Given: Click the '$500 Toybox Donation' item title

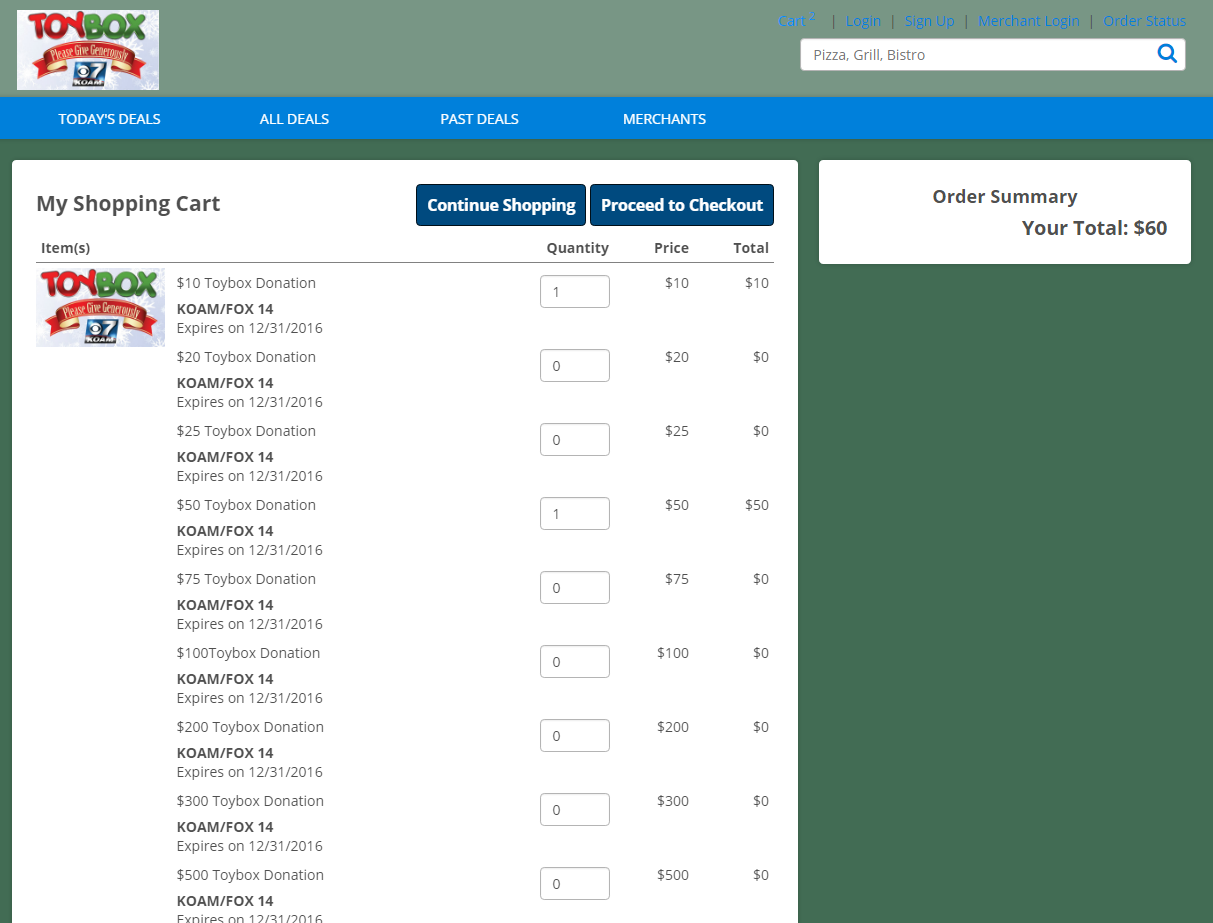Looking at the screenshot, I should (x=250, y=875).
